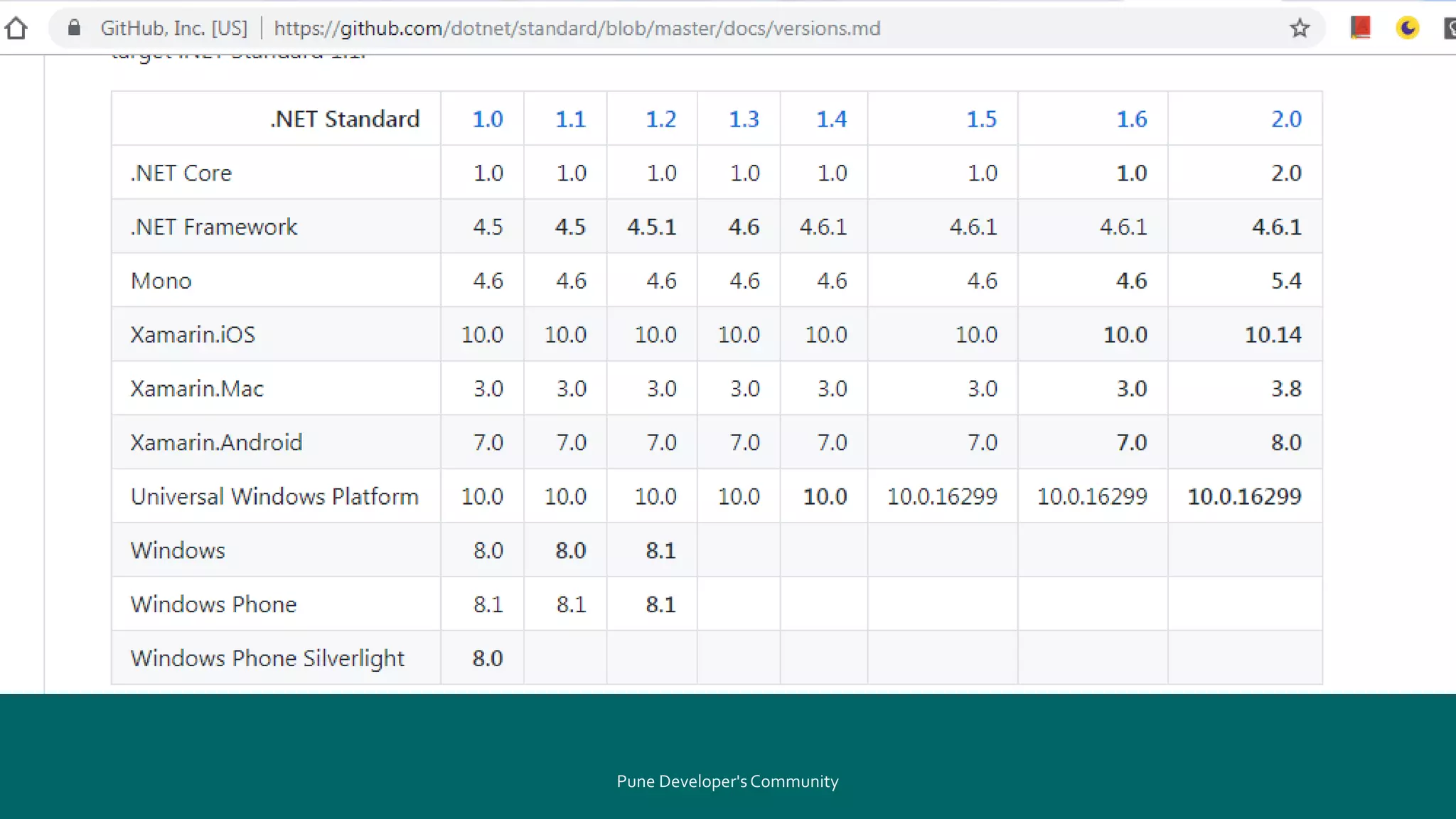Open .NET Standard 1.4 link
The width and height of the screenshot is (1456, 819).
pyautogui.click(x=832, y=119)
